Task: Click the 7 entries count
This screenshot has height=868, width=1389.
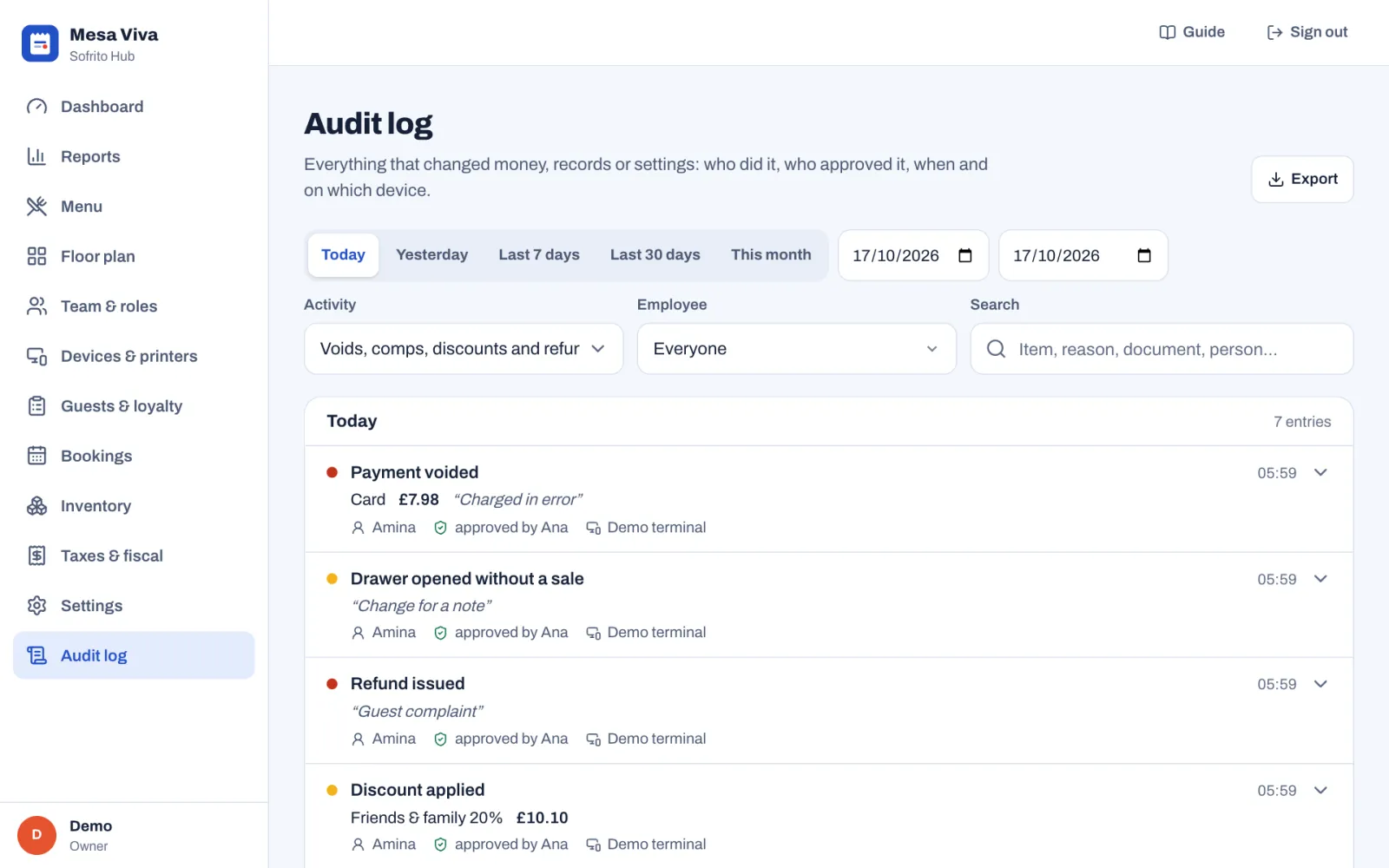Action: click(x=1302, y=422)
